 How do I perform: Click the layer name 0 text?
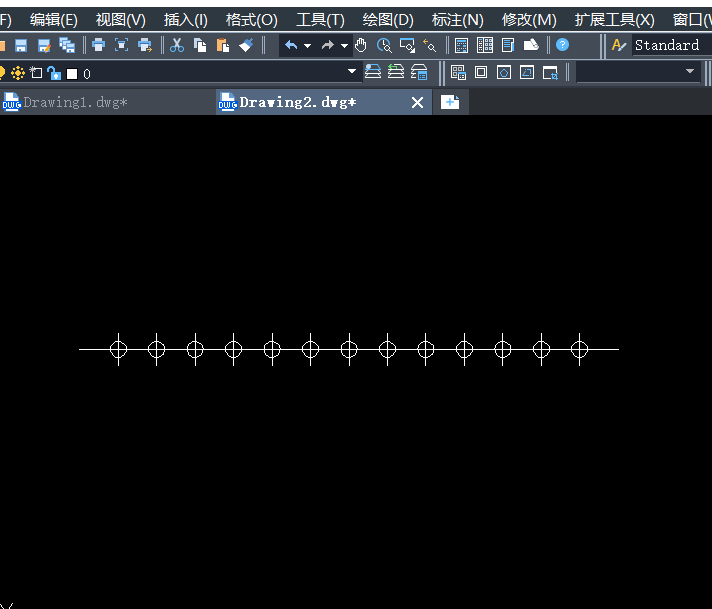point(87,74)
